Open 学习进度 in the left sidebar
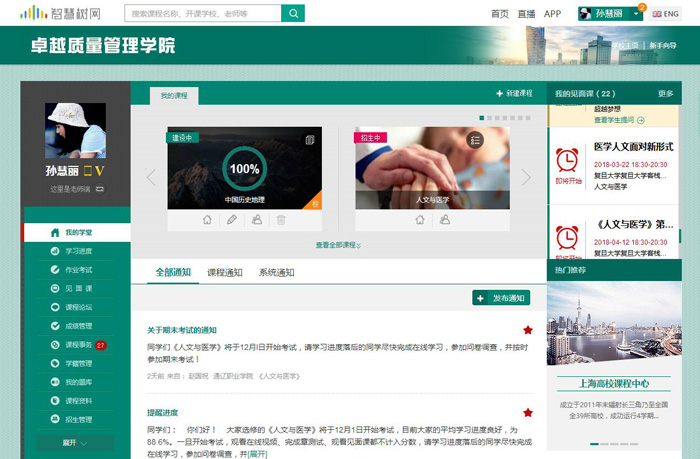Screen dimensions: 700x459 coord(78,250)
